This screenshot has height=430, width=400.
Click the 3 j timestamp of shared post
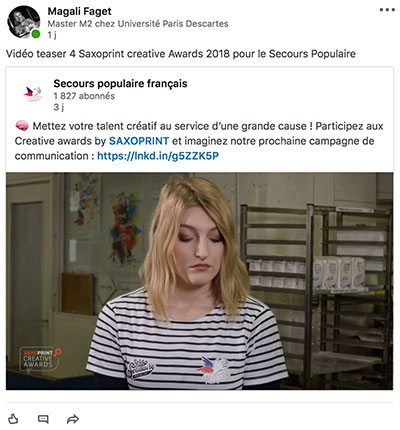tap(58, 107)
